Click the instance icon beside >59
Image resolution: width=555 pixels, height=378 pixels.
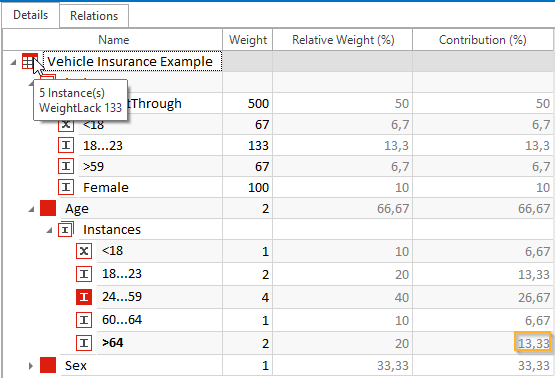[66, 166]
